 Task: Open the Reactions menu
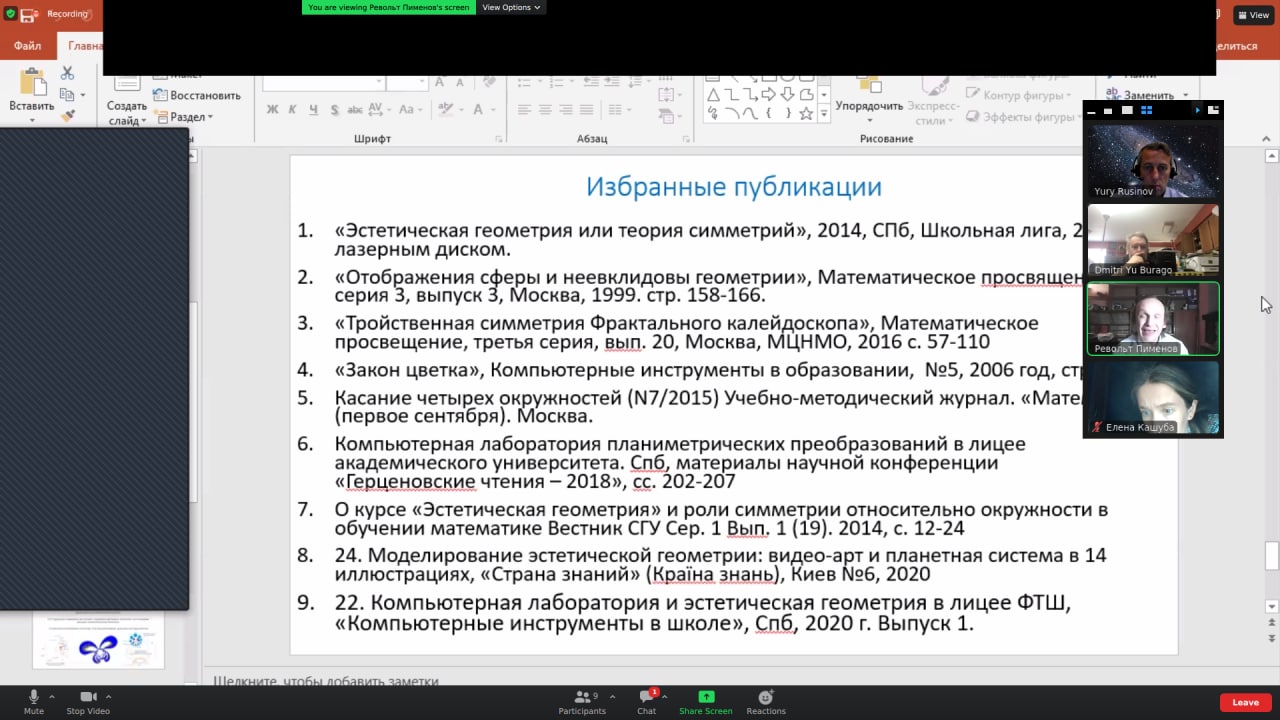point(765,698)
